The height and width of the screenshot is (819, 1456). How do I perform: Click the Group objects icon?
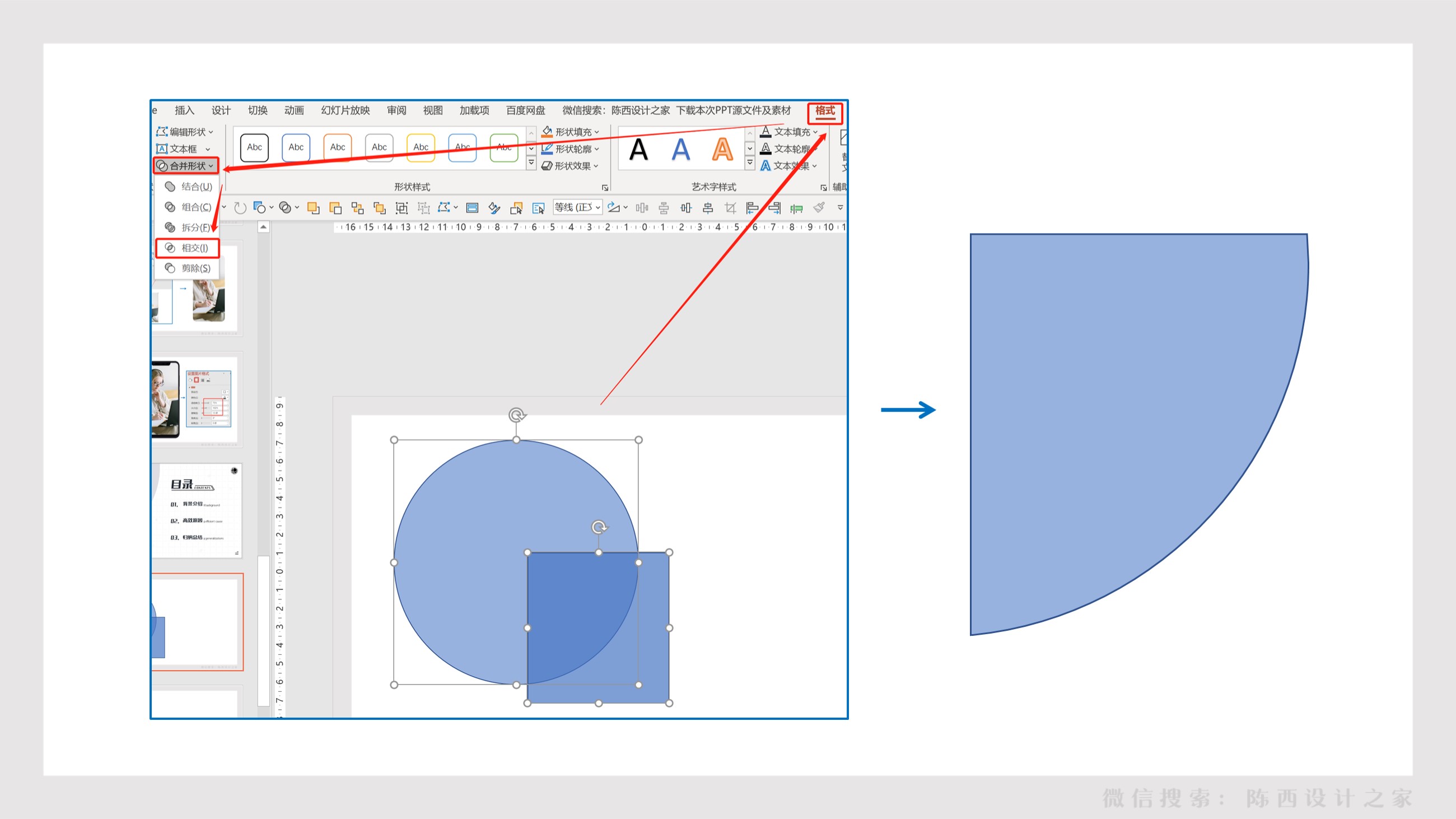[x=402, y=208]
